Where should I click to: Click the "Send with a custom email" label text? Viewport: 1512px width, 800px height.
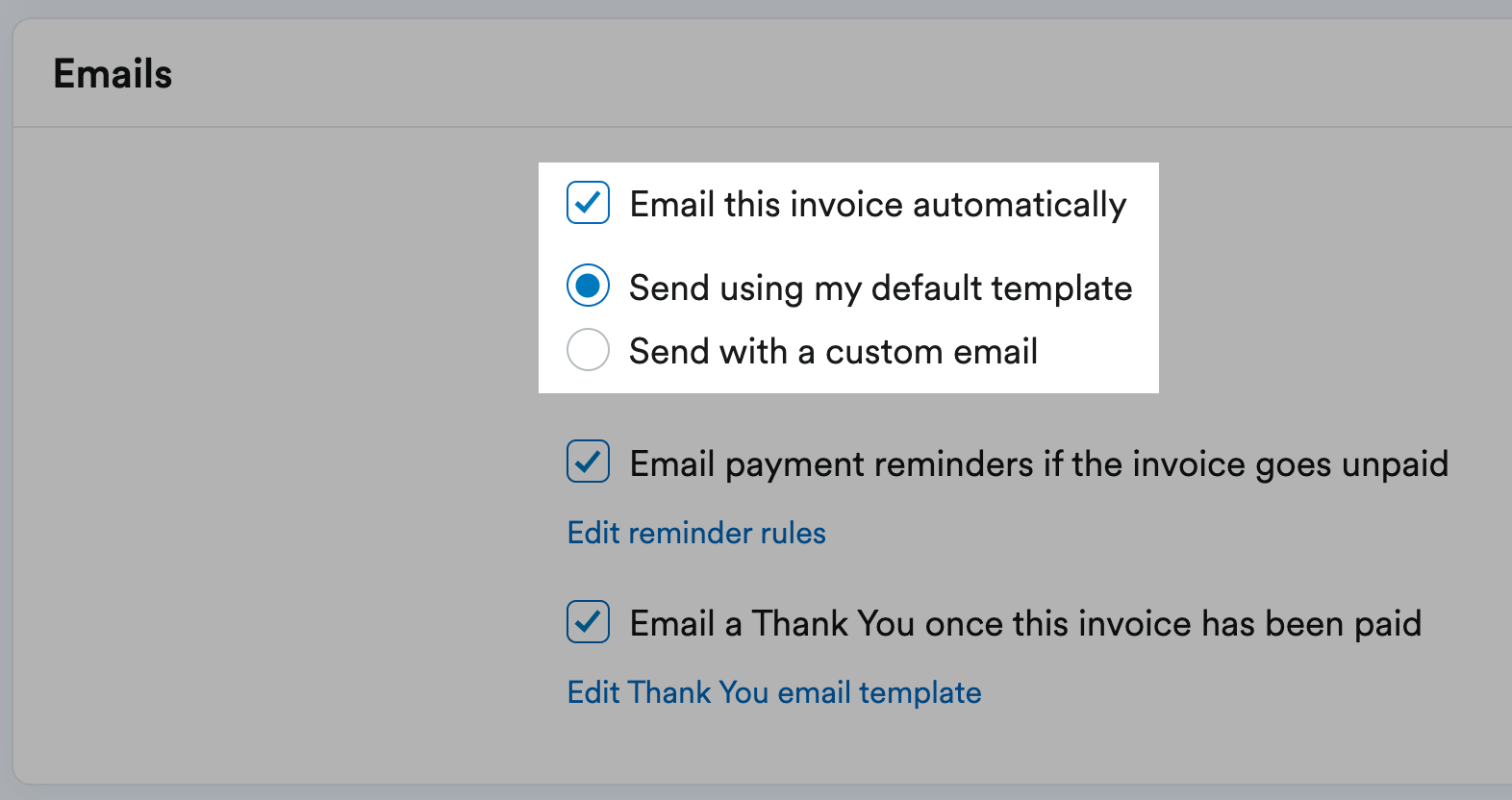[x=833, y=351]
